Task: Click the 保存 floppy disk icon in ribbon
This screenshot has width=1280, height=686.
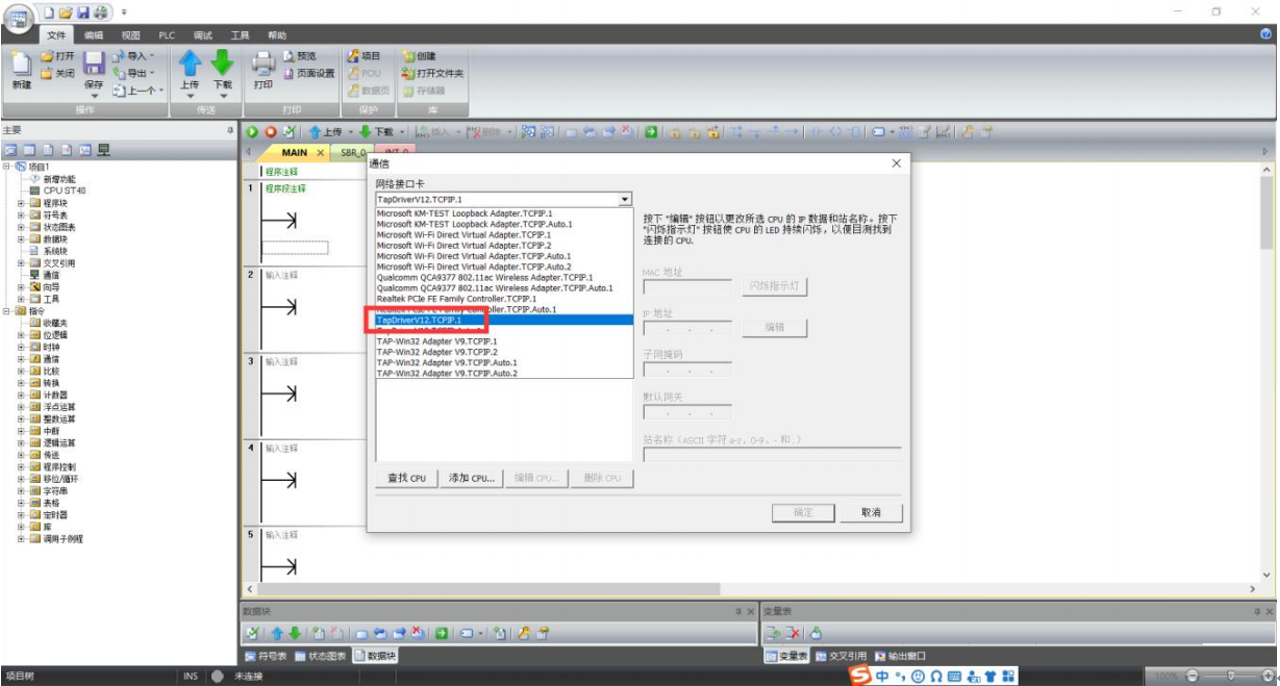Action: [93, 64]
